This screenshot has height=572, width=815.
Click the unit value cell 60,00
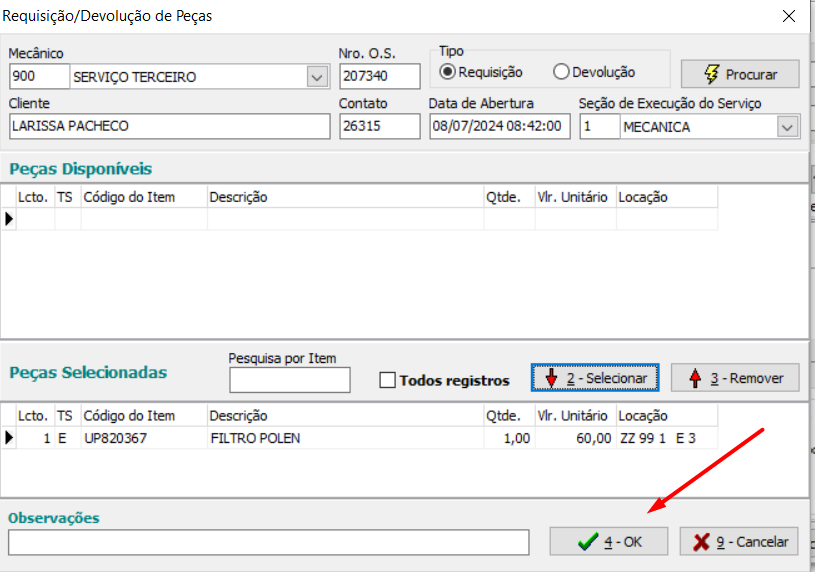click(576, 438)
